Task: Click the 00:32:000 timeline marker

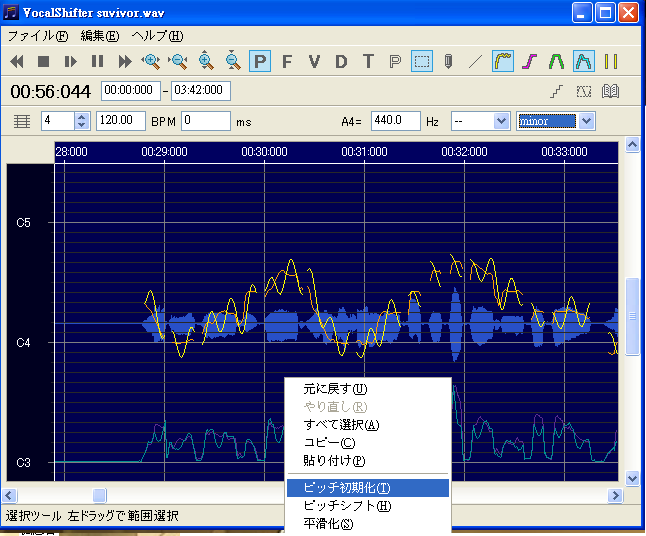Action: point(464,152)
